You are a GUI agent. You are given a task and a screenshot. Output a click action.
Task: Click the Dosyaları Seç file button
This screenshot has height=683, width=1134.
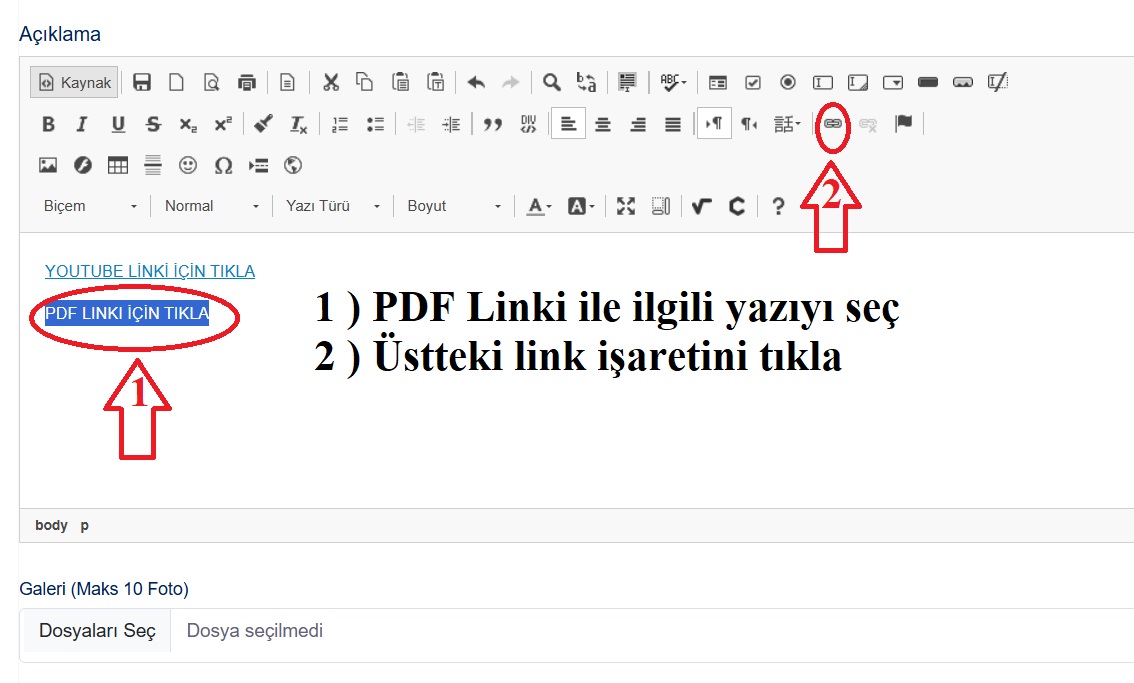point(97,631)
